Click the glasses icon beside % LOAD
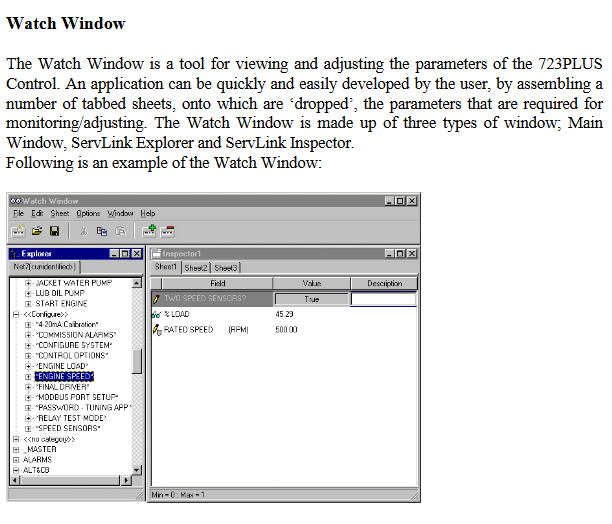The width and height of the screenshot is (612, 524). [157, 314]
